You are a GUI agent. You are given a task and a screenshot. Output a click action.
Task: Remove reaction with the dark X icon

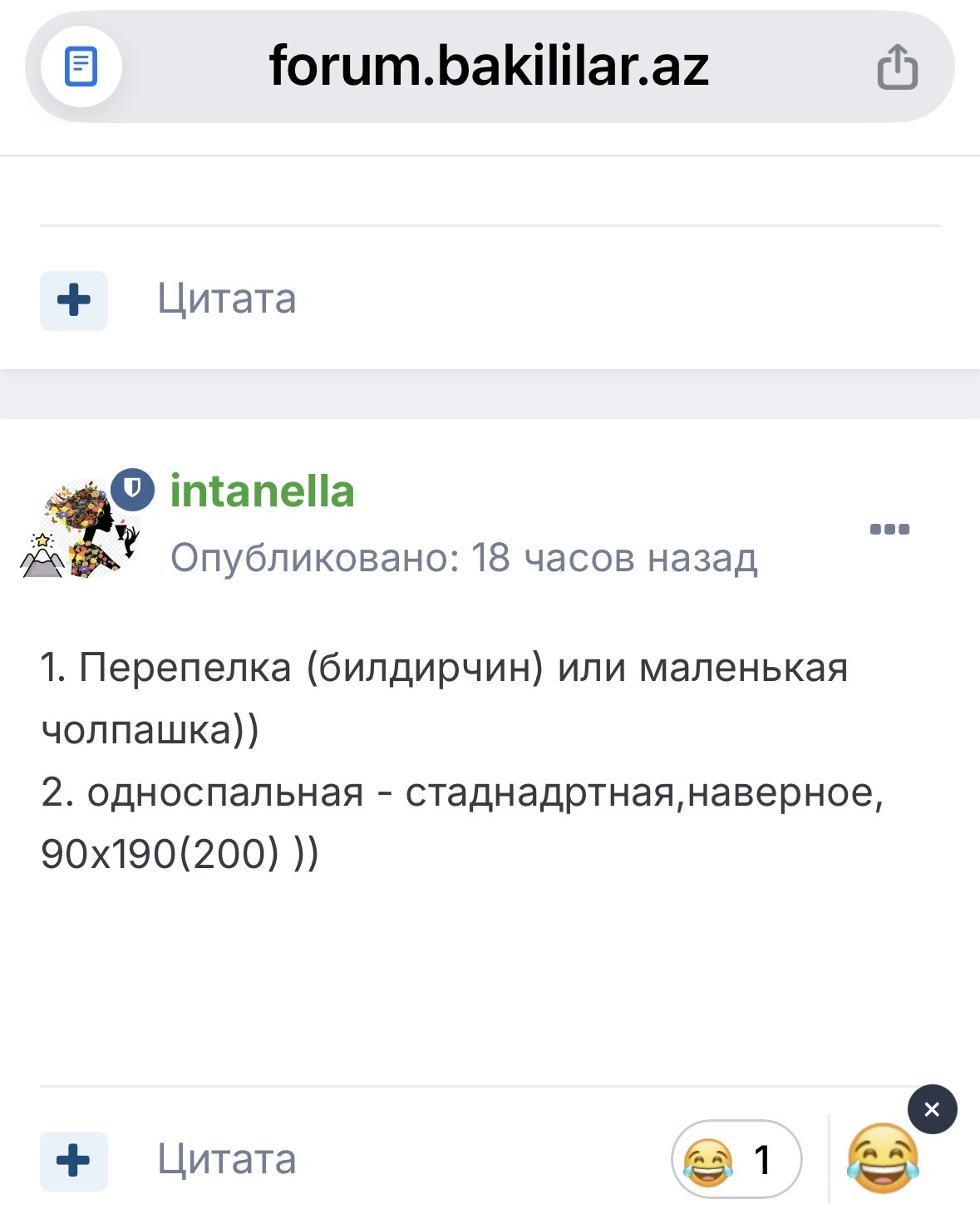coord(932,1109)
